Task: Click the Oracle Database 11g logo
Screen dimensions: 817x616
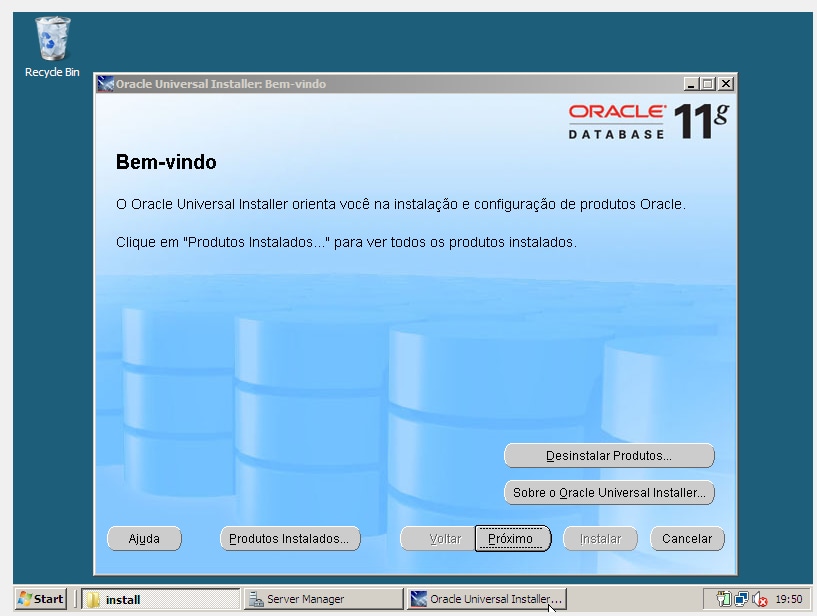Action: click(x=649, y=121)
